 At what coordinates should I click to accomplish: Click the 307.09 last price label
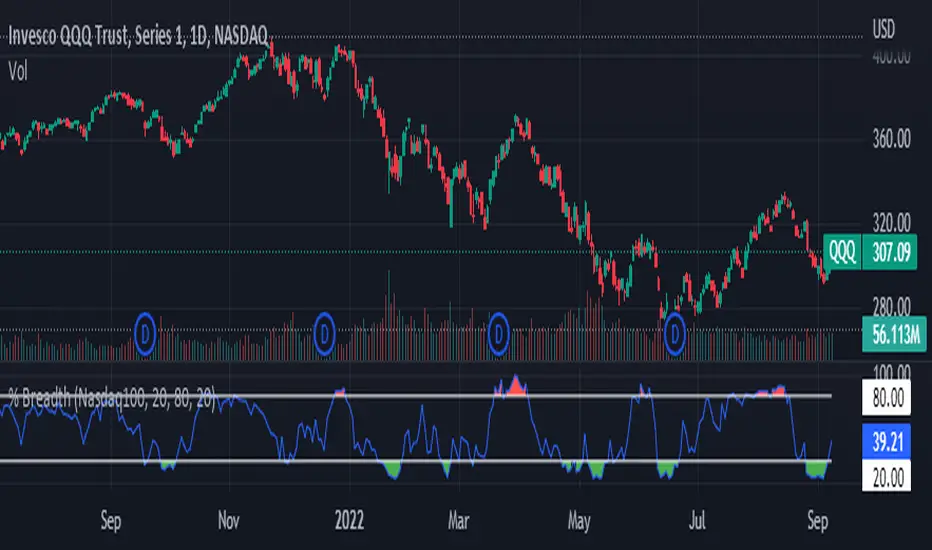890,252
